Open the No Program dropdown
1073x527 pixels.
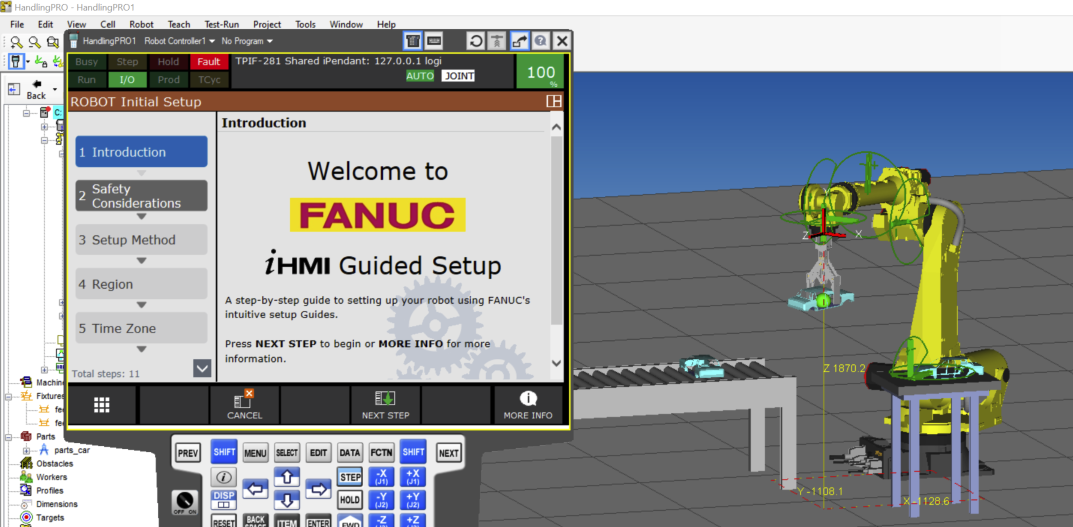247,41
